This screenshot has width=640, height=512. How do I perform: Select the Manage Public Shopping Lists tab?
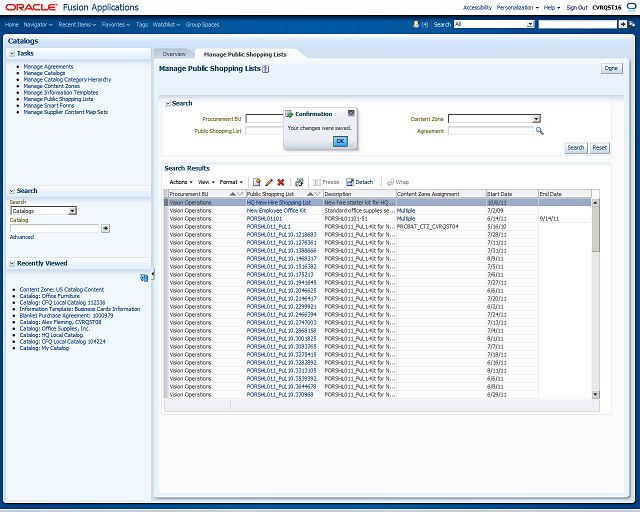[x=245, y=54]
